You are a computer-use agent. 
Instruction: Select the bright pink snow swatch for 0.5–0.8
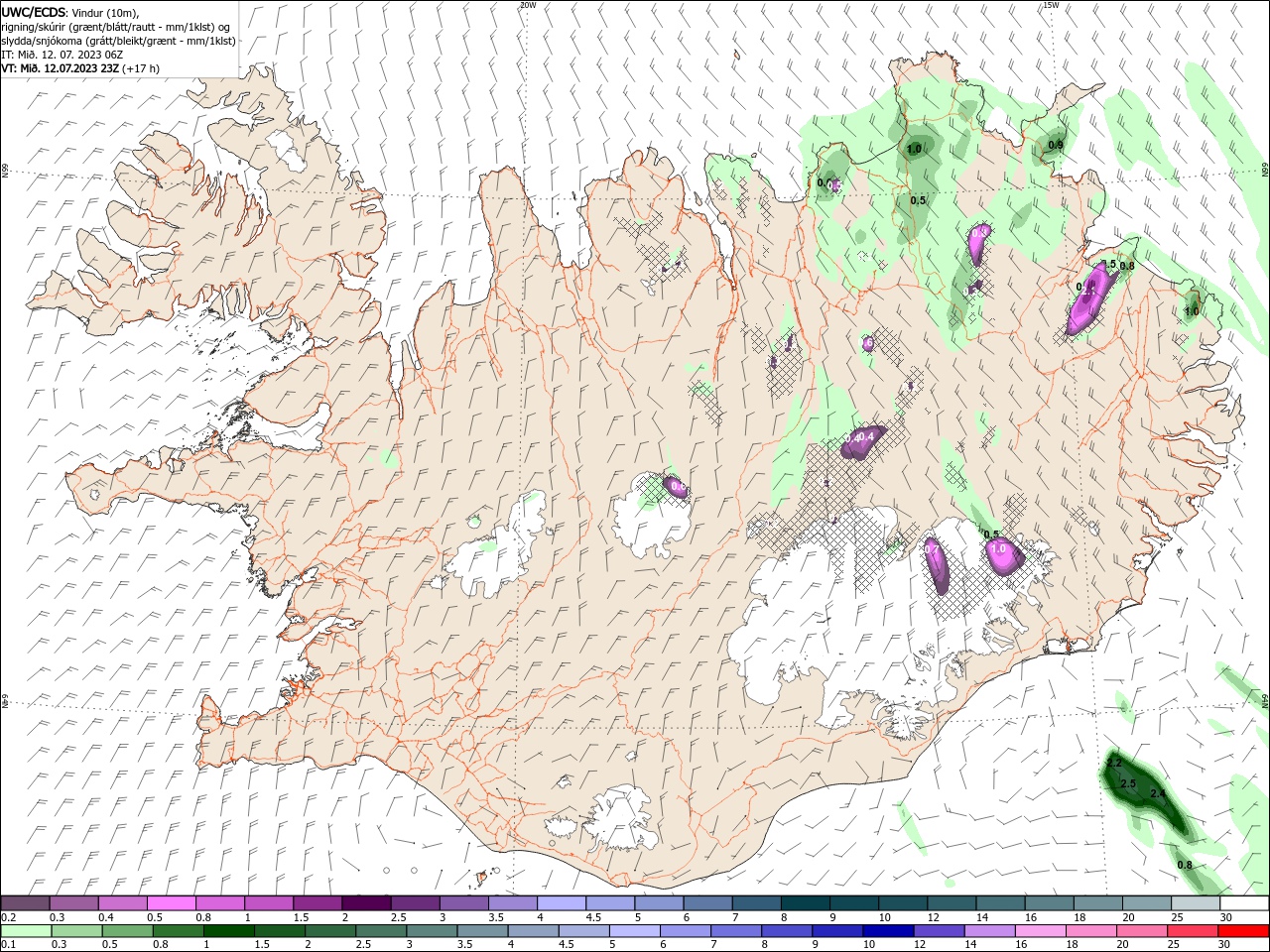pyautogui.click(x=171, y=903)
